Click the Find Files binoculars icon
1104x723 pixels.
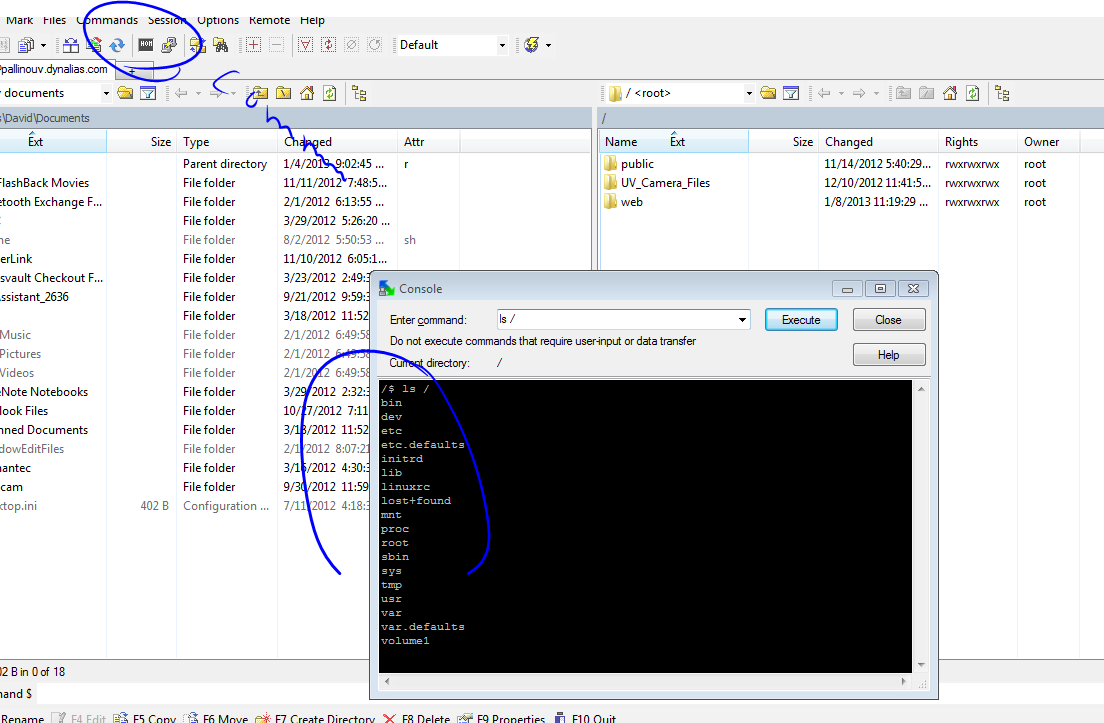pyautogui.click(x=221, y=45)
